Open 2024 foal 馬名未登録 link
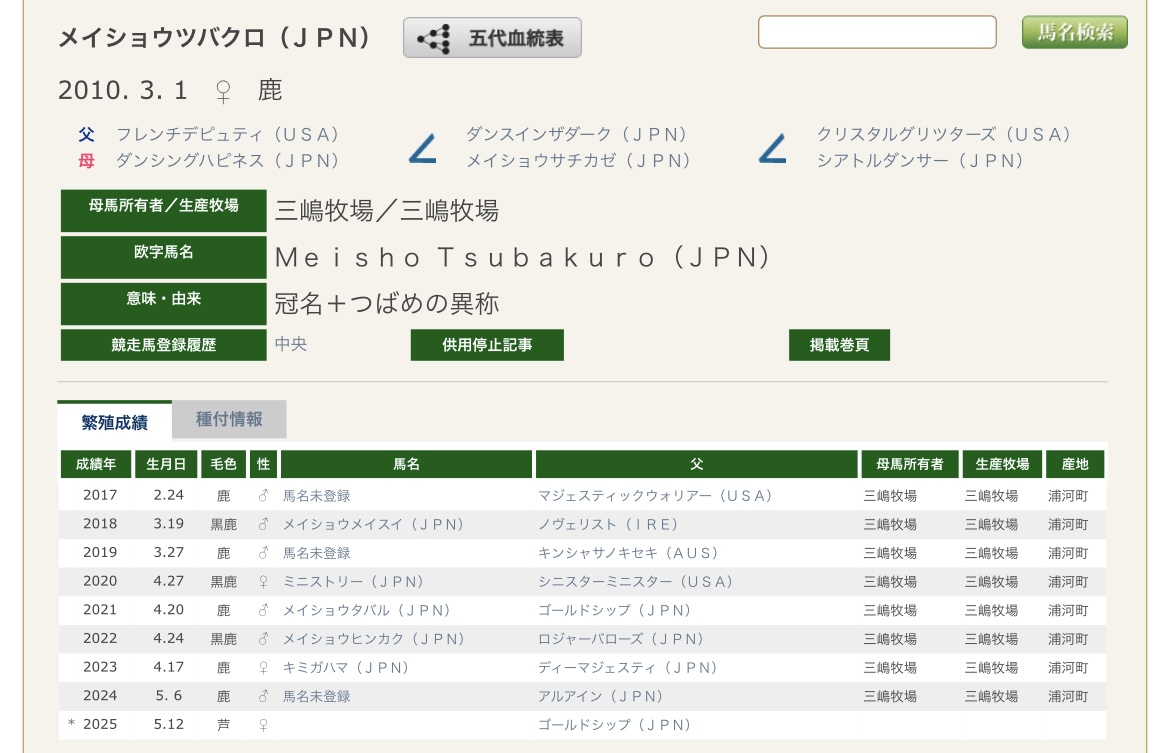The height and width of the screenshot is (753, 1170). 316,696
